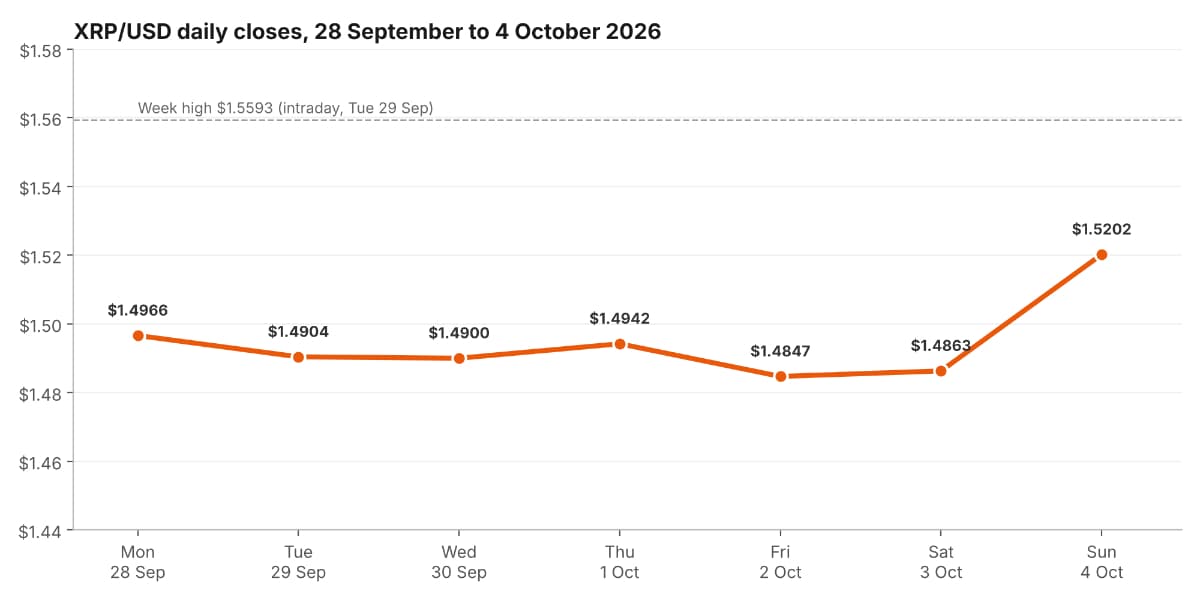Select the Tue 29 Sep data marker

(x=298, y=357)
